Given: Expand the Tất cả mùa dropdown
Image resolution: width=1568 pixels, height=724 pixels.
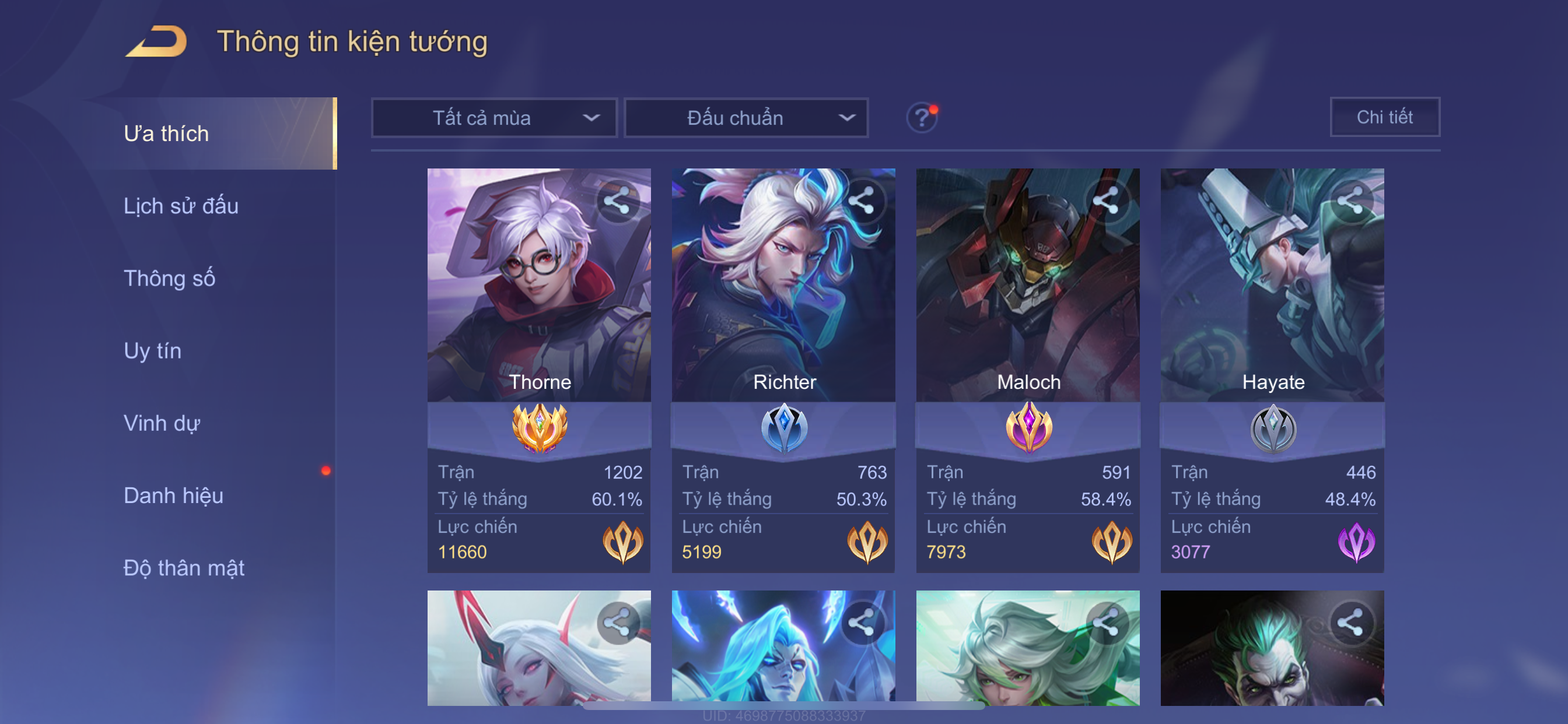Looking at the screenshot, I should (494, 117).
